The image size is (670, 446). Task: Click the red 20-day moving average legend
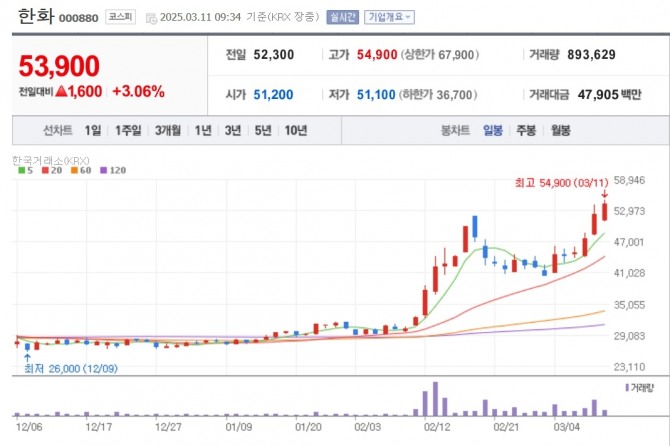click(45, 170)
